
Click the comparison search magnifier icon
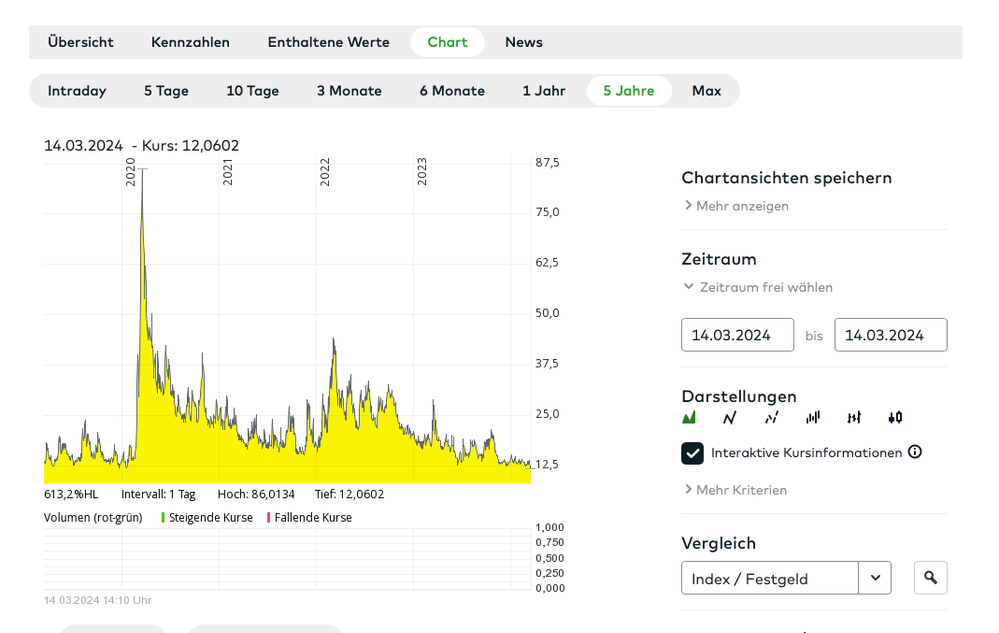coord(930,578)
